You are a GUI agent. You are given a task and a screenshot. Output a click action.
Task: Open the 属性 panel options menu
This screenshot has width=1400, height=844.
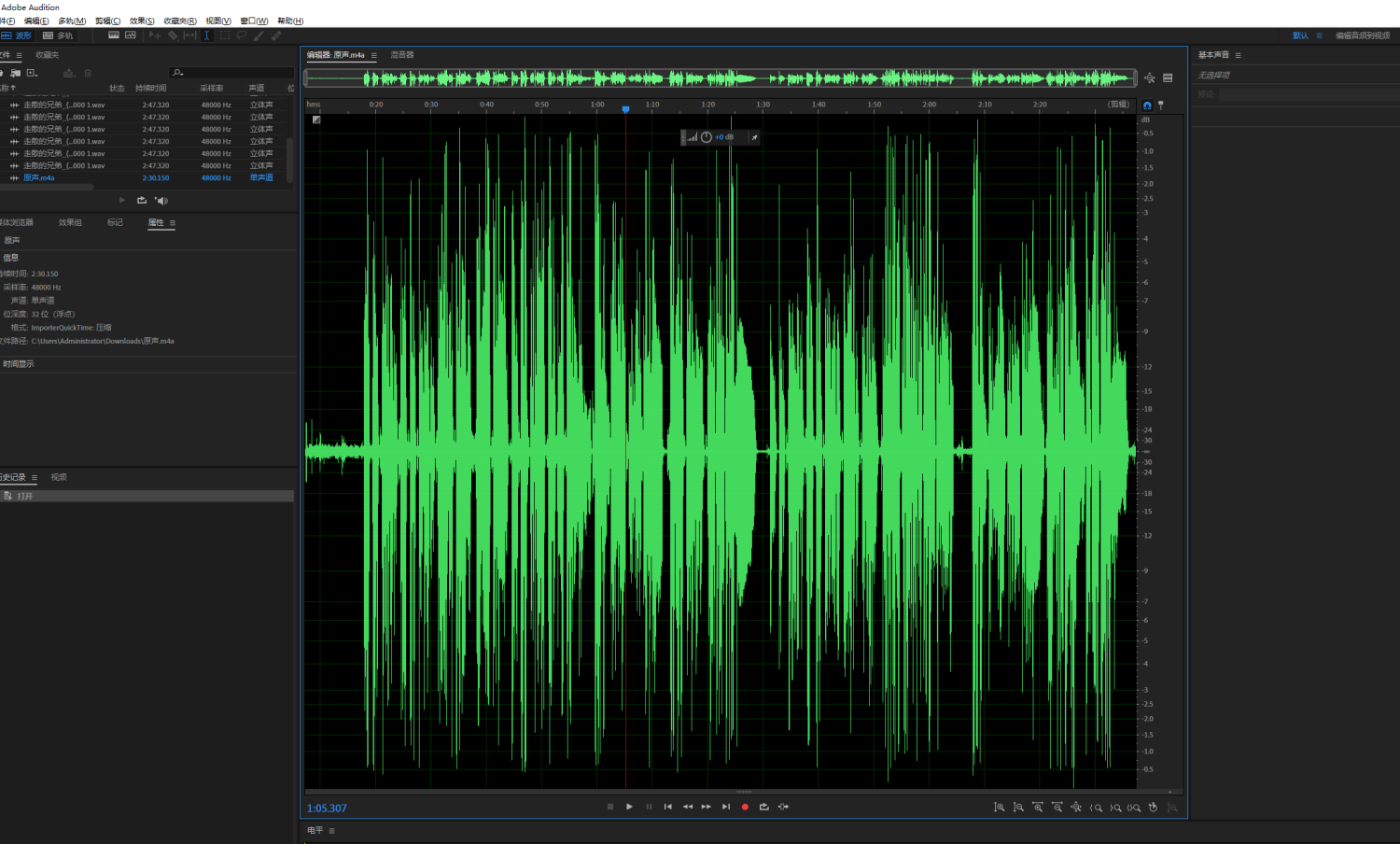pos(173,223)
